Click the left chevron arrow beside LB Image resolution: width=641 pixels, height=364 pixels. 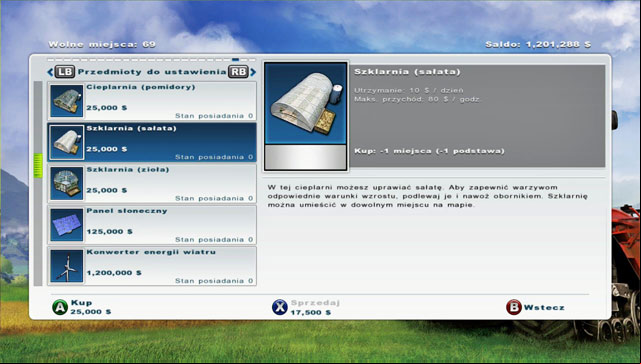tap(50, 72)
